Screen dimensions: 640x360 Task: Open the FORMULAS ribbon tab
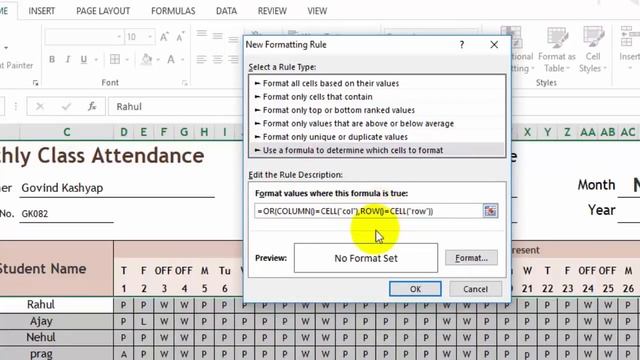(x=173, y=11)
